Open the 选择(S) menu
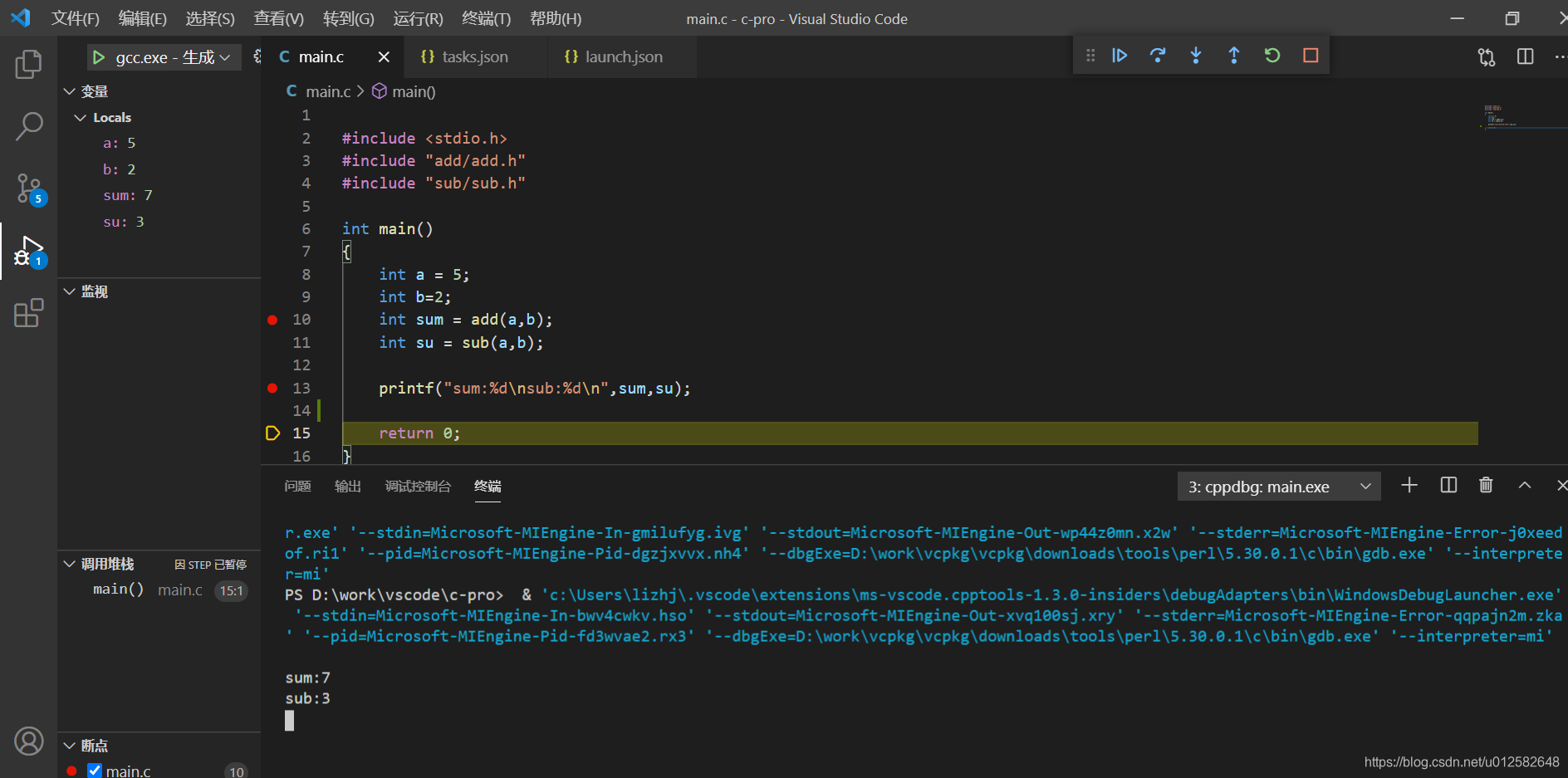Viewport: 1568px width, 778px height. [210, 18]
